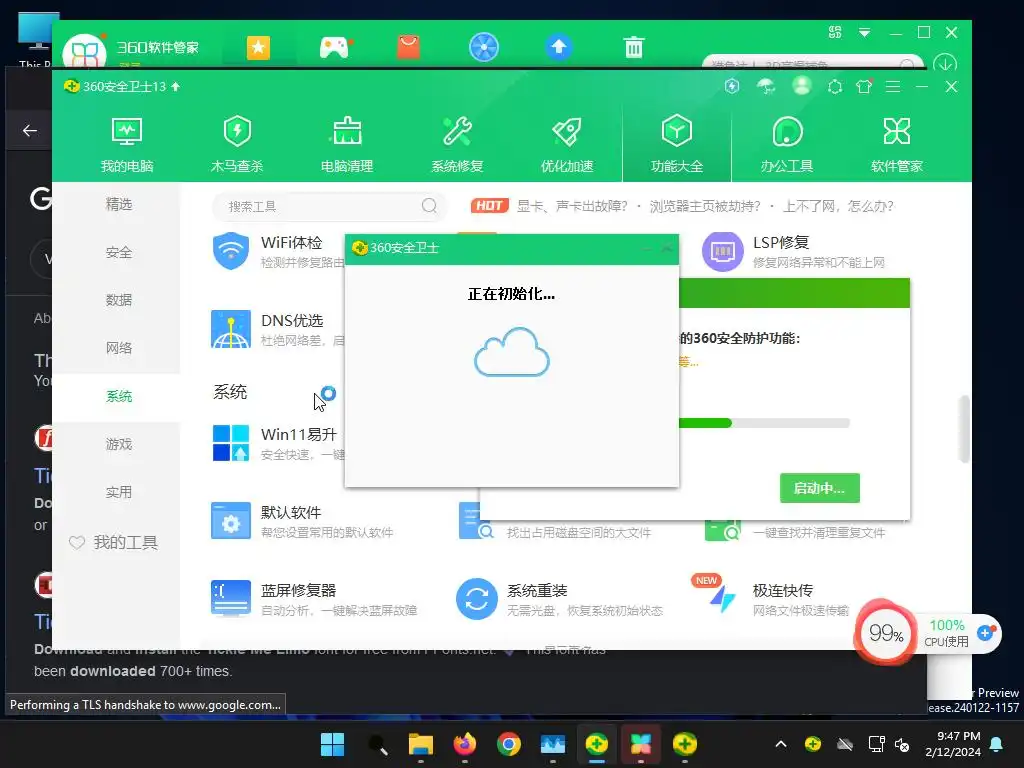Open skin shirt icon in title bar
Screen dimensions: 1024x768
pyautogui.click(x=864, y=86)
